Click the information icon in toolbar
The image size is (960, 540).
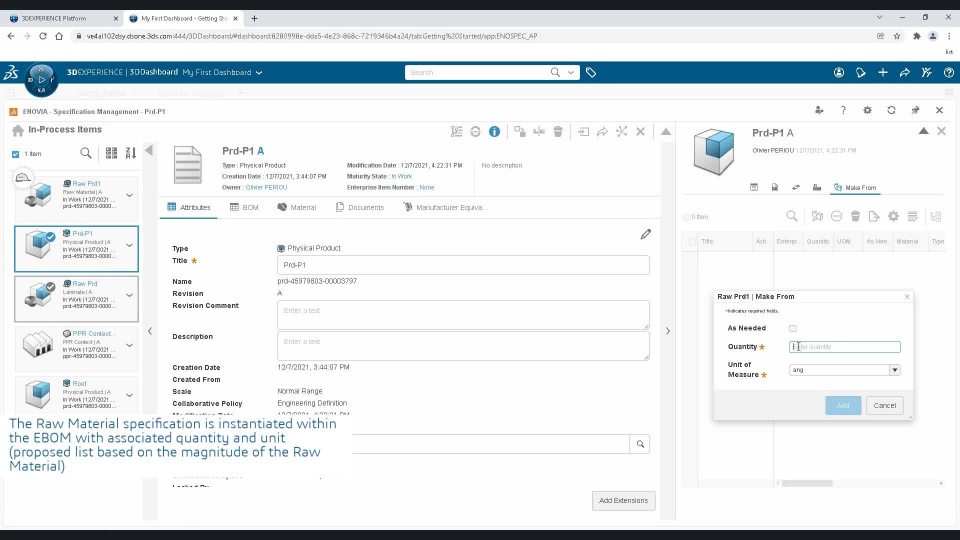coord(494,132)
